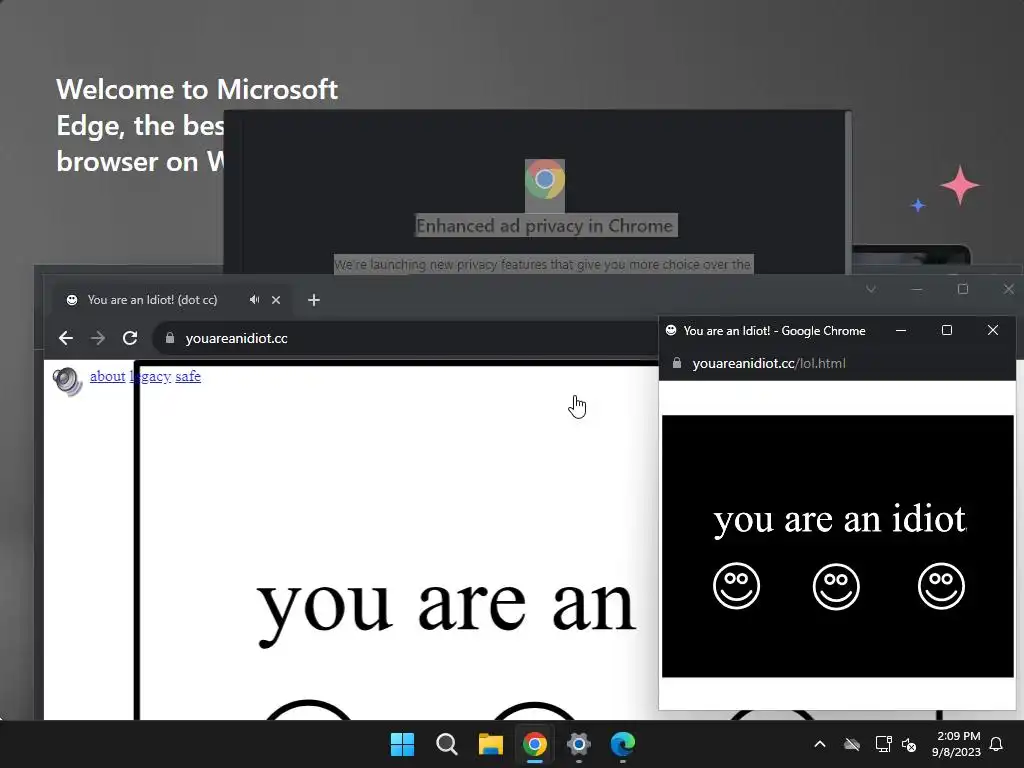Screen dimensions: 1024x768
Task: Click 'you are an idiot' text in popup
Action: [x=839, y=521]
